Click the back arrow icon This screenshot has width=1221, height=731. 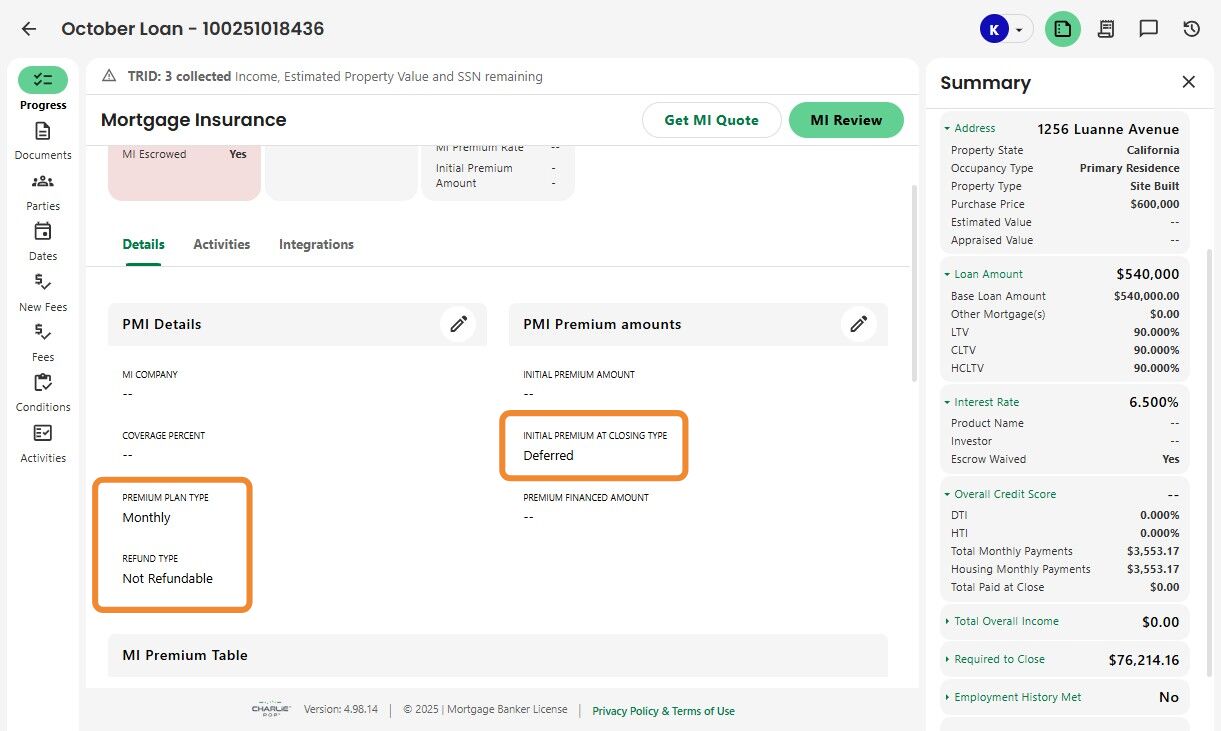point(29,29)
